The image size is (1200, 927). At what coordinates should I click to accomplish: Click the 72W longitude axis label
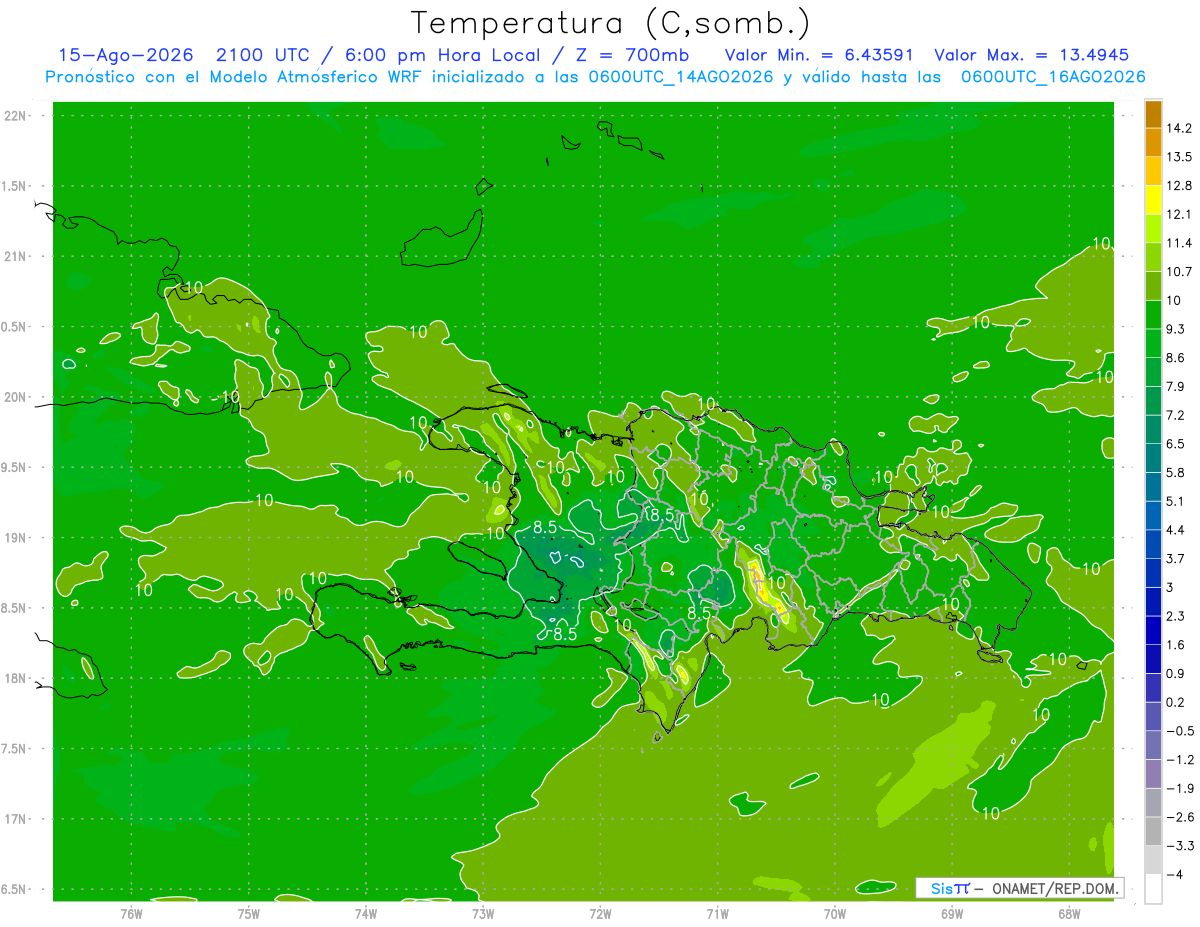pyautogui.click(x=600, y=913)
